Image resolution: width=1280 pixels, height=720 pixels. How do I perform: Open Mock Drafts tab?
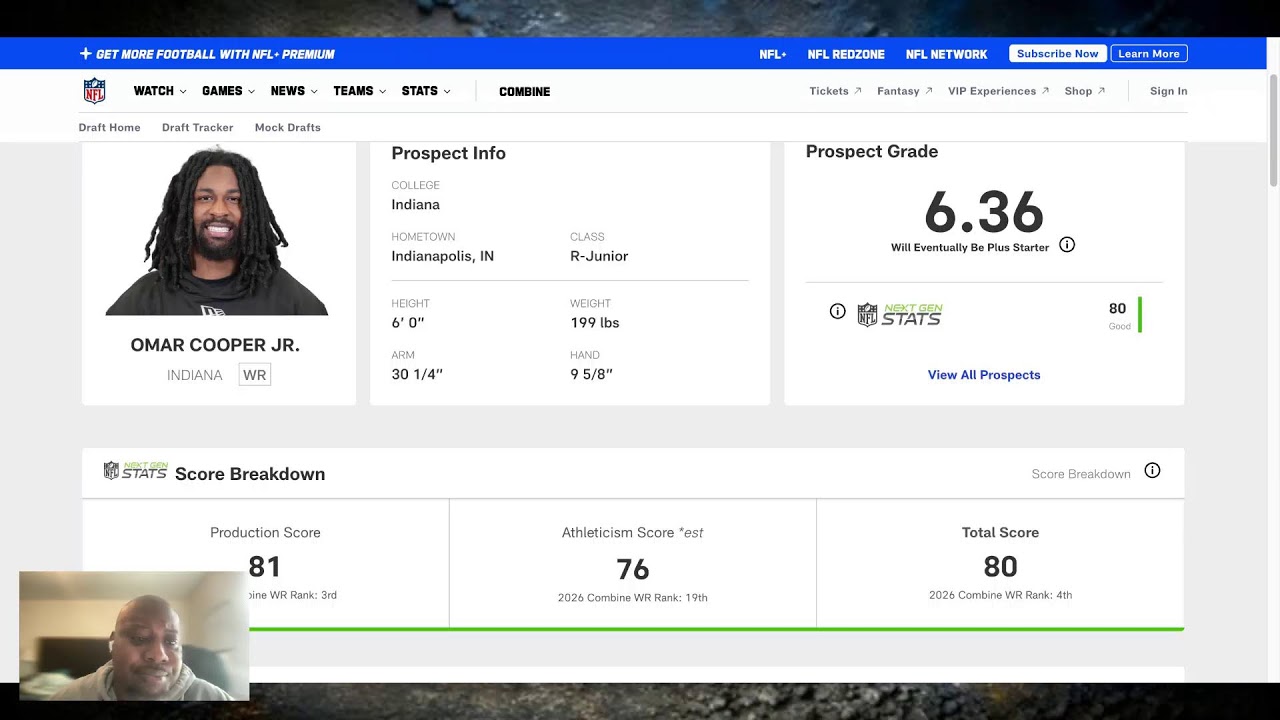(x=288, y=127)
